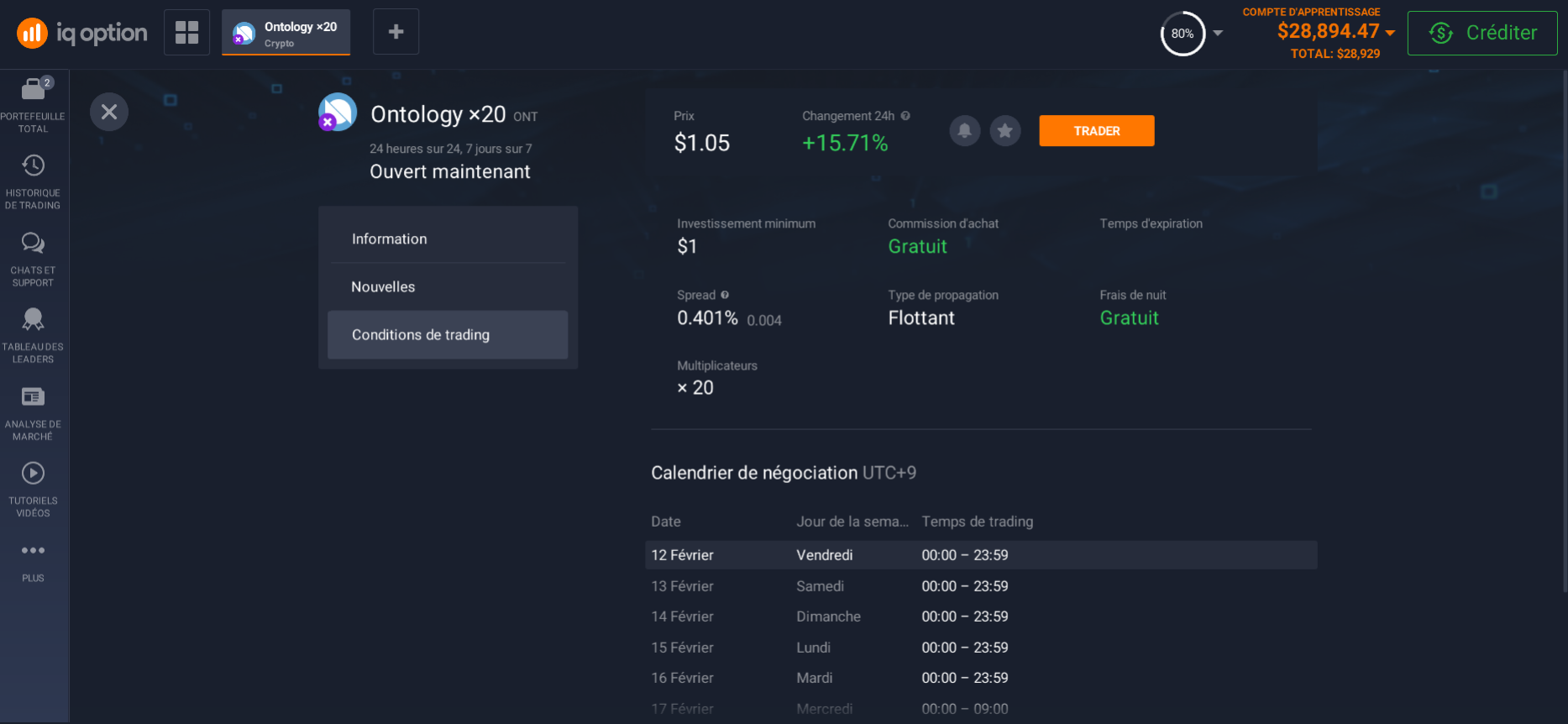The width and height of the screenshot is (1568, 724).
Task: Open Tableau des Leaders
Action: (x=33, y=335)
